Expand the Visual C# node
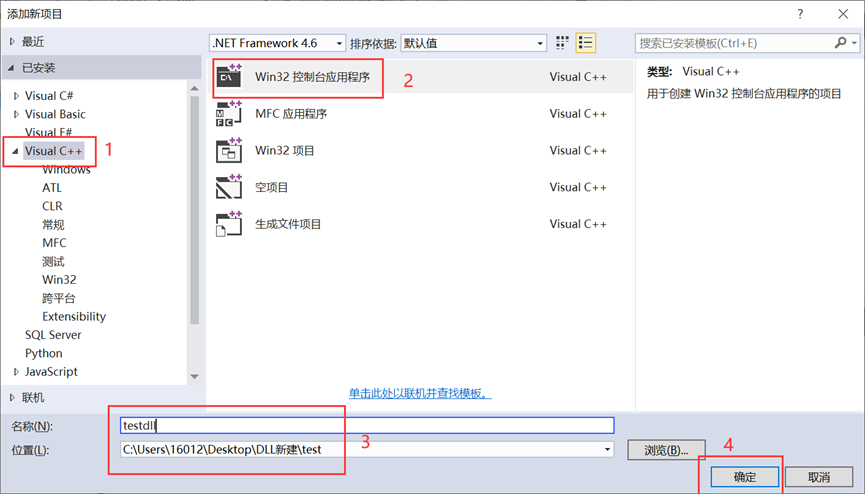Image resolution: width=865 pixels, height=494 pixels. click(x=17, y=96)
